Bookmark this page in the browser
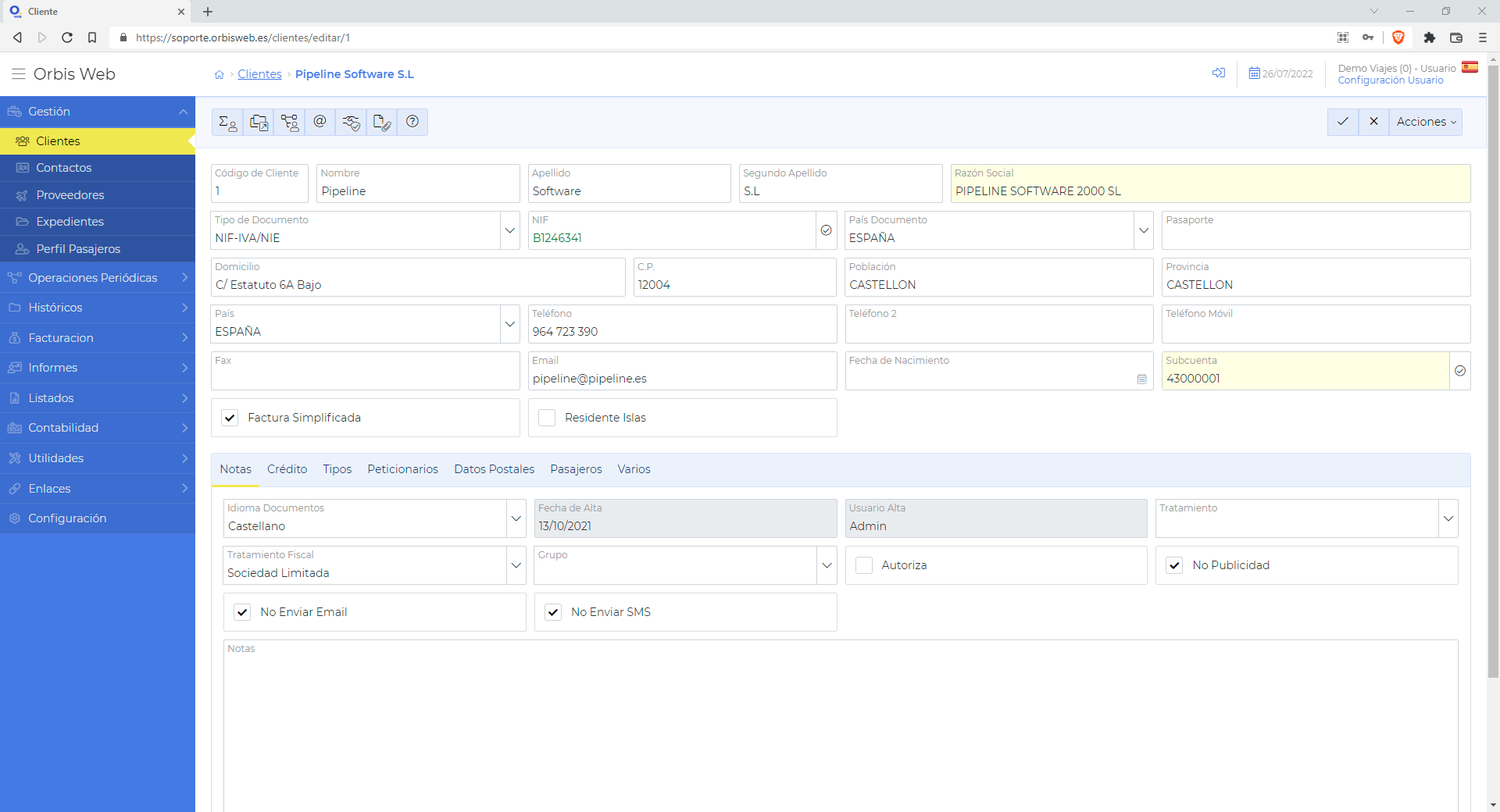The image size is (1500, 812). coord(92,37)
